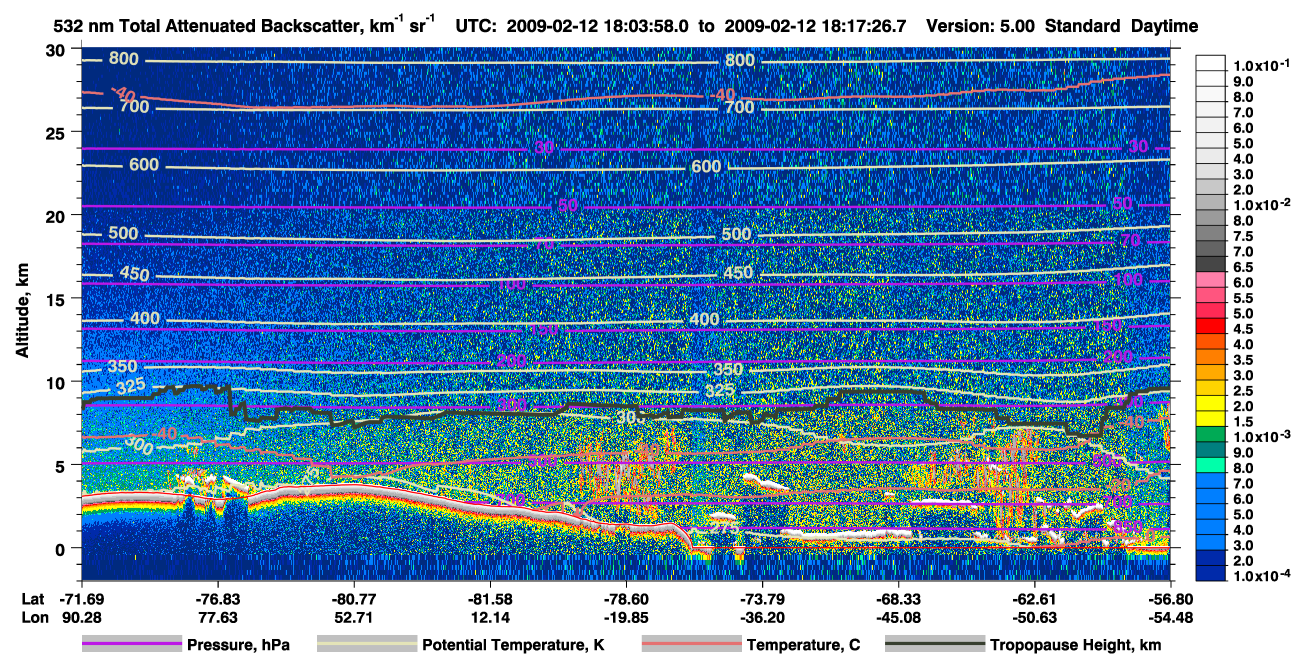
Task: Click the longitude value -45.08
Action: click(899, 617)
